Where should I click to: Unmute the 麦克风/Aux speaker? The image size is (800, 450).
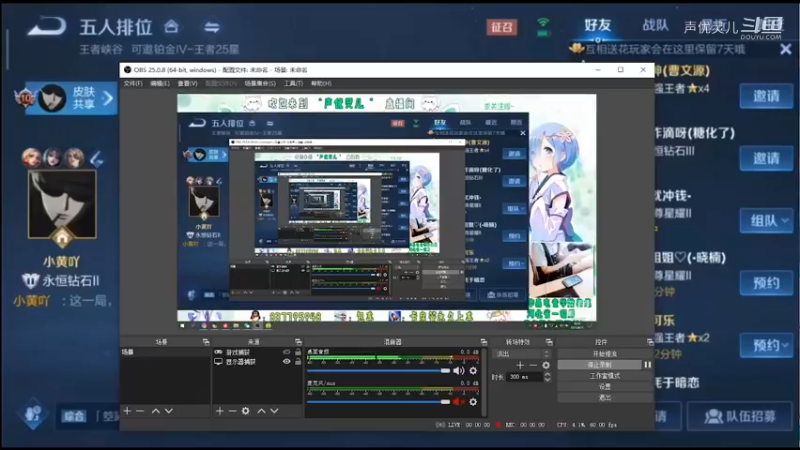[458, 402]
